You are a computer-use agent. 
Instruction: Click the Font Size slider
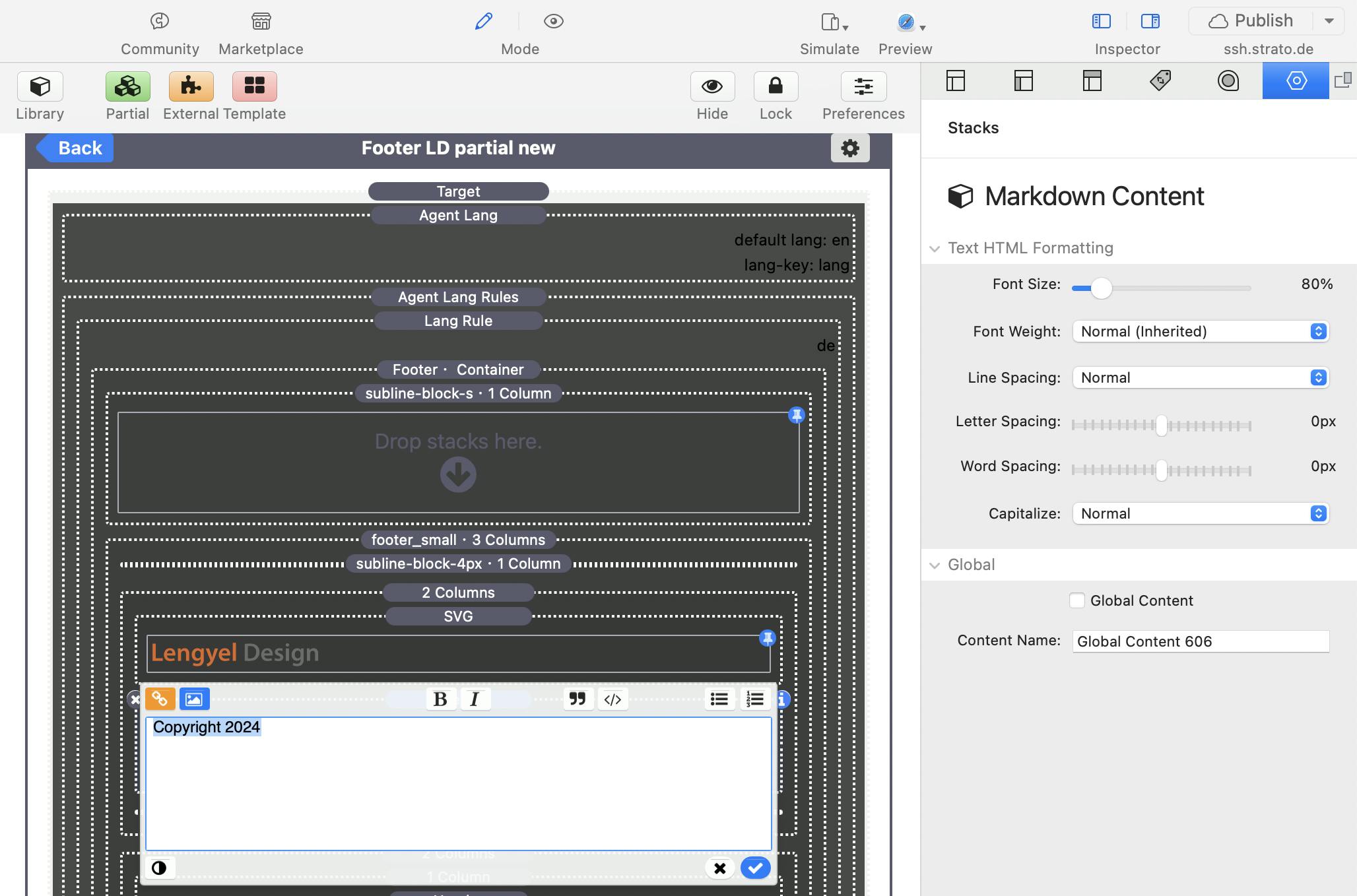1101,288
